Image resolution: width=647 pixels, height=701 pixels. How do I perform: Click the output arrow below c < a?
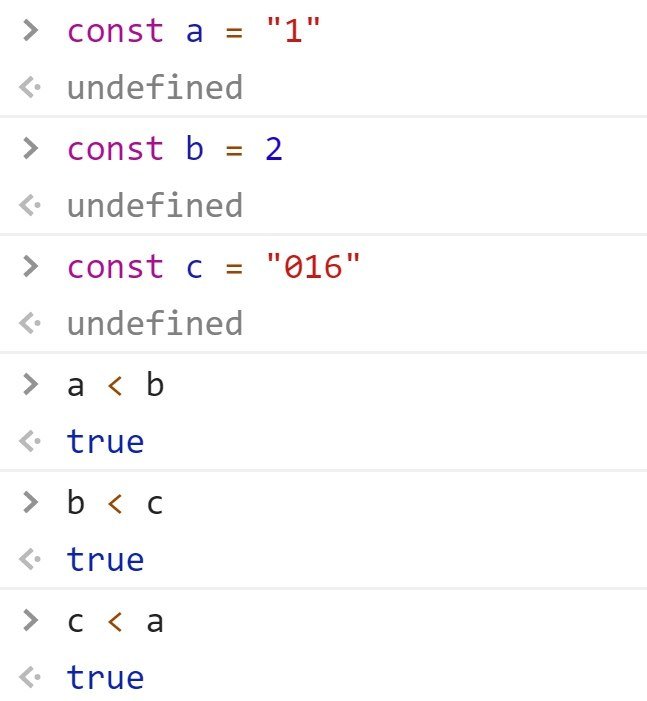(30, 678)
